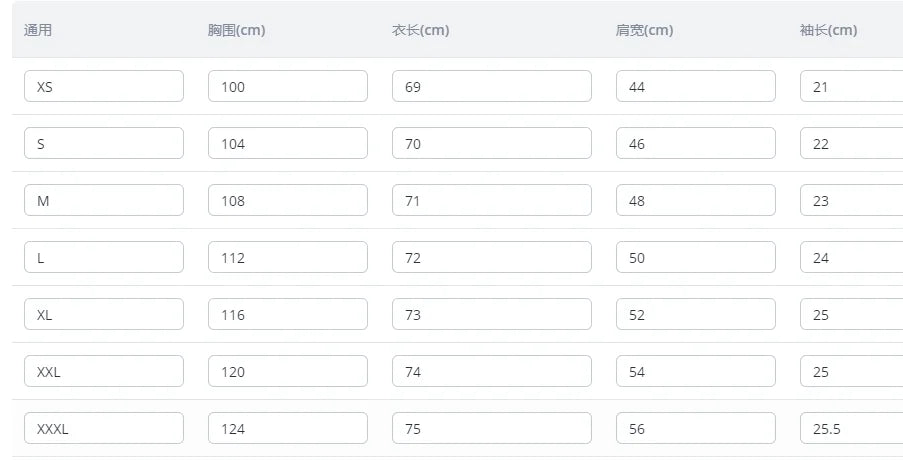Click garment length field showing 71
The height and width of the screenshot is (460, 903).
pos(491,200)
